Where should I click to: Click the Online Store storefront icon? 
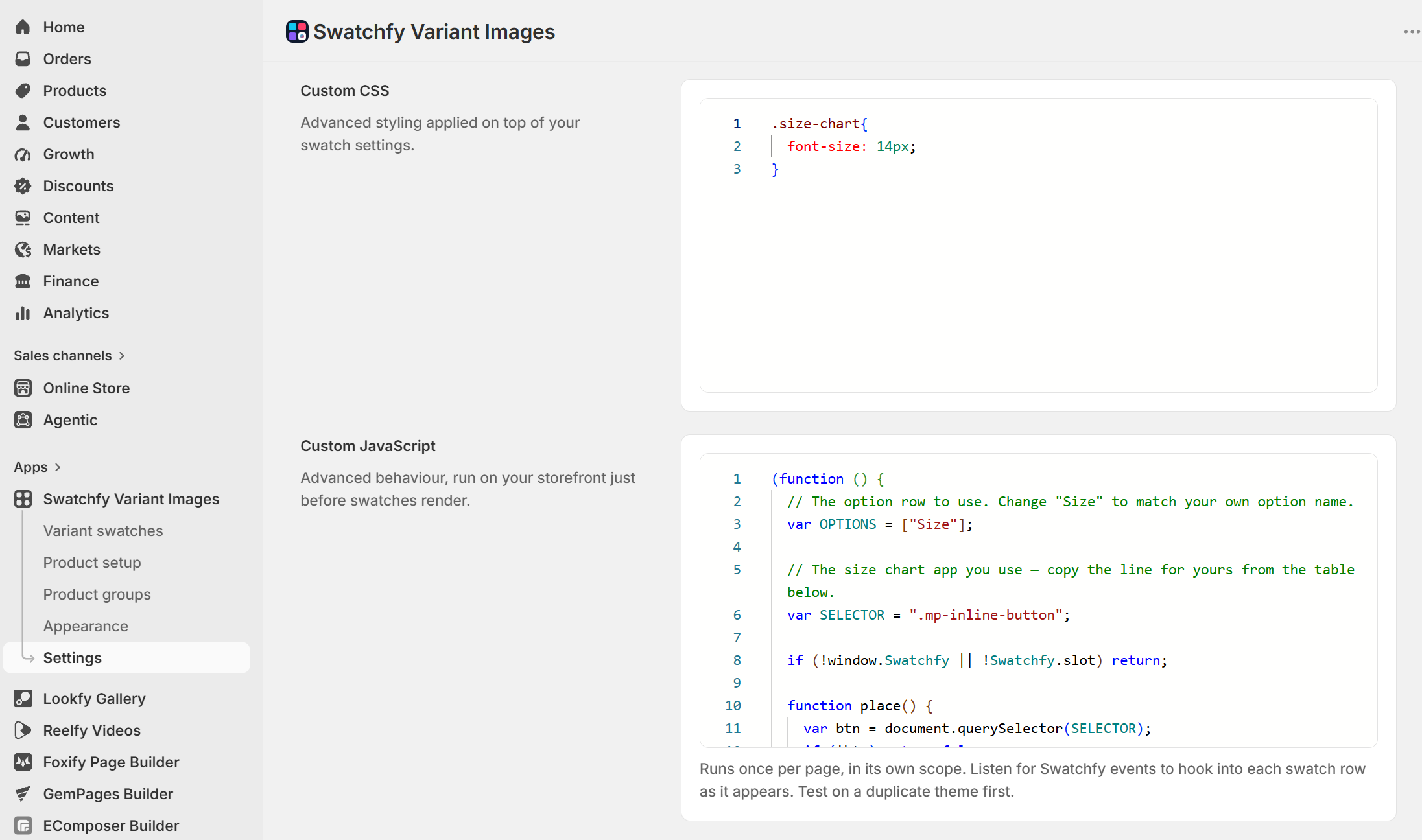(x=23, y=388)
